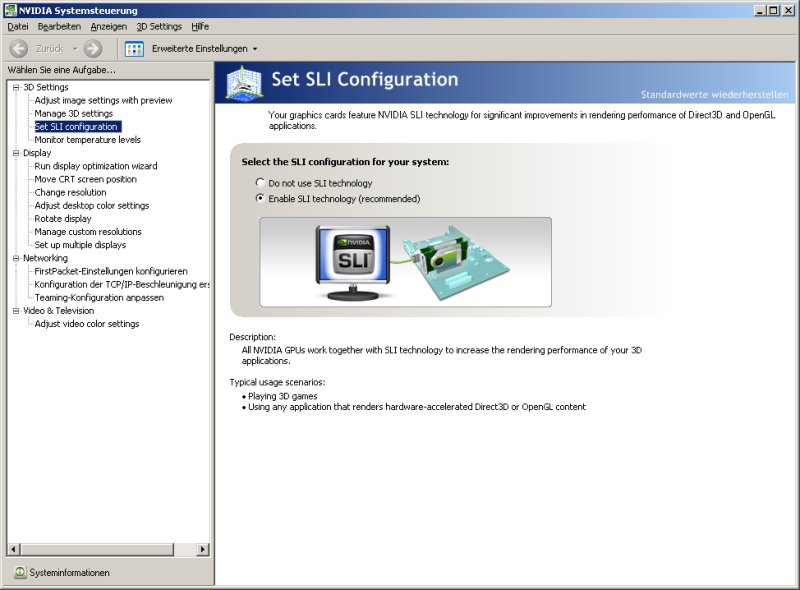Open Manage custom resolutions

88,232
